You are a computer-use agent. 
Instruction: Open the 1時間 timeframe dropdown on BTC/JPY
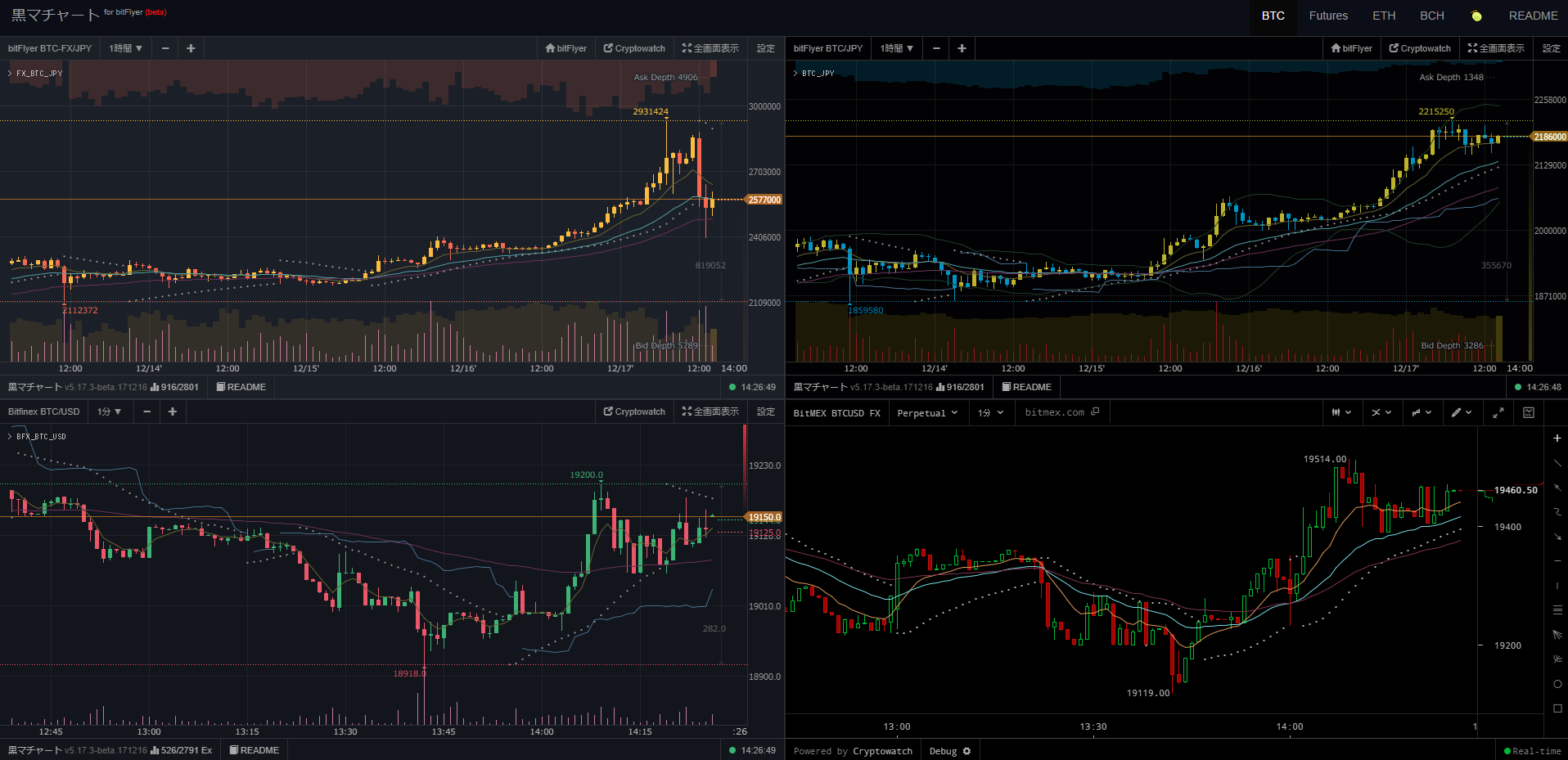(x=897, y=48)
